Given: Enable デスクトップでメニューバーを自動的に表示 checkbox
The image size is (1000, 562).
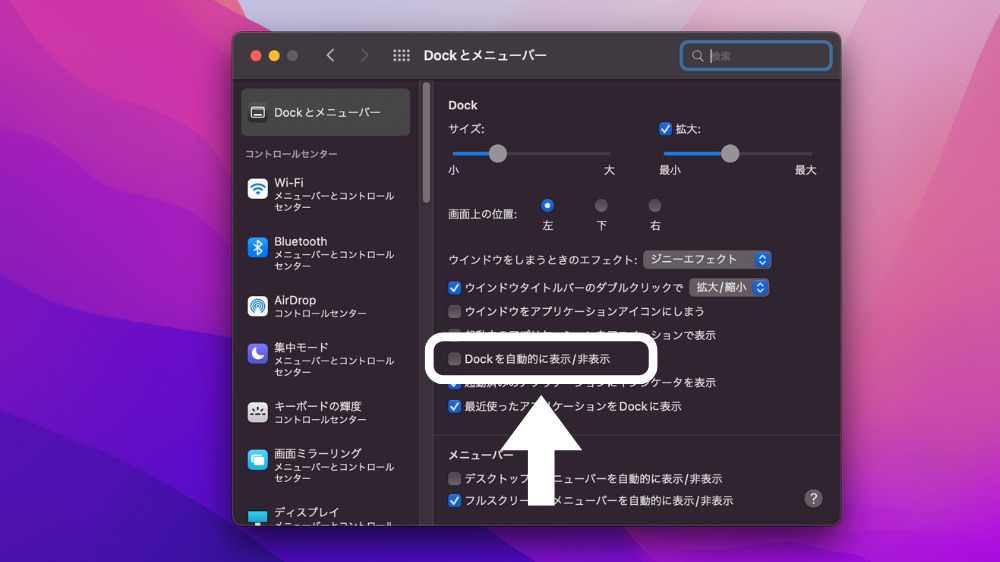Looking at the screenshot, I should (x=454, y=478).
